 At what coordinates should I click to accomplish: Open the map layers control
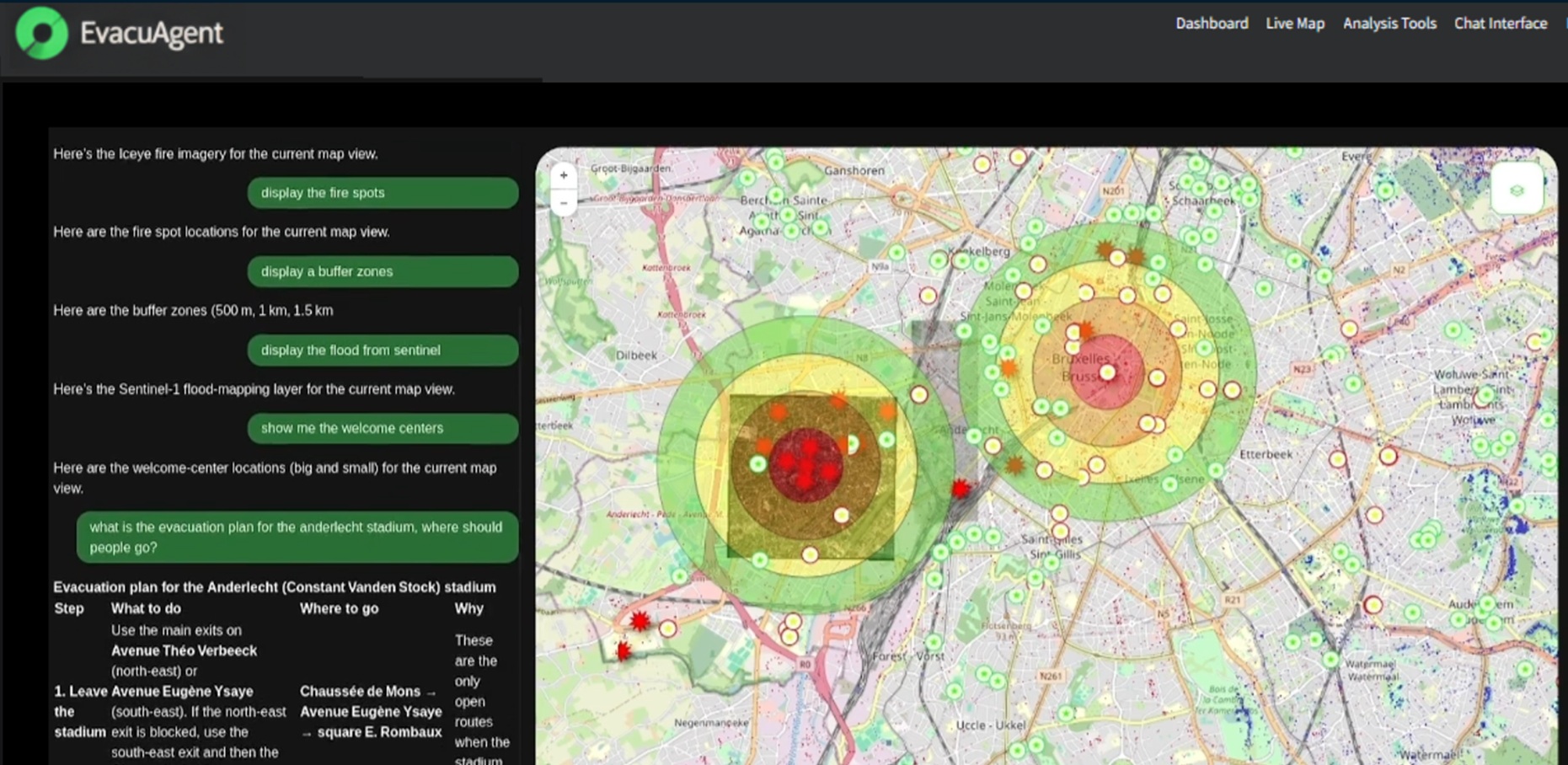[1517, 190]
